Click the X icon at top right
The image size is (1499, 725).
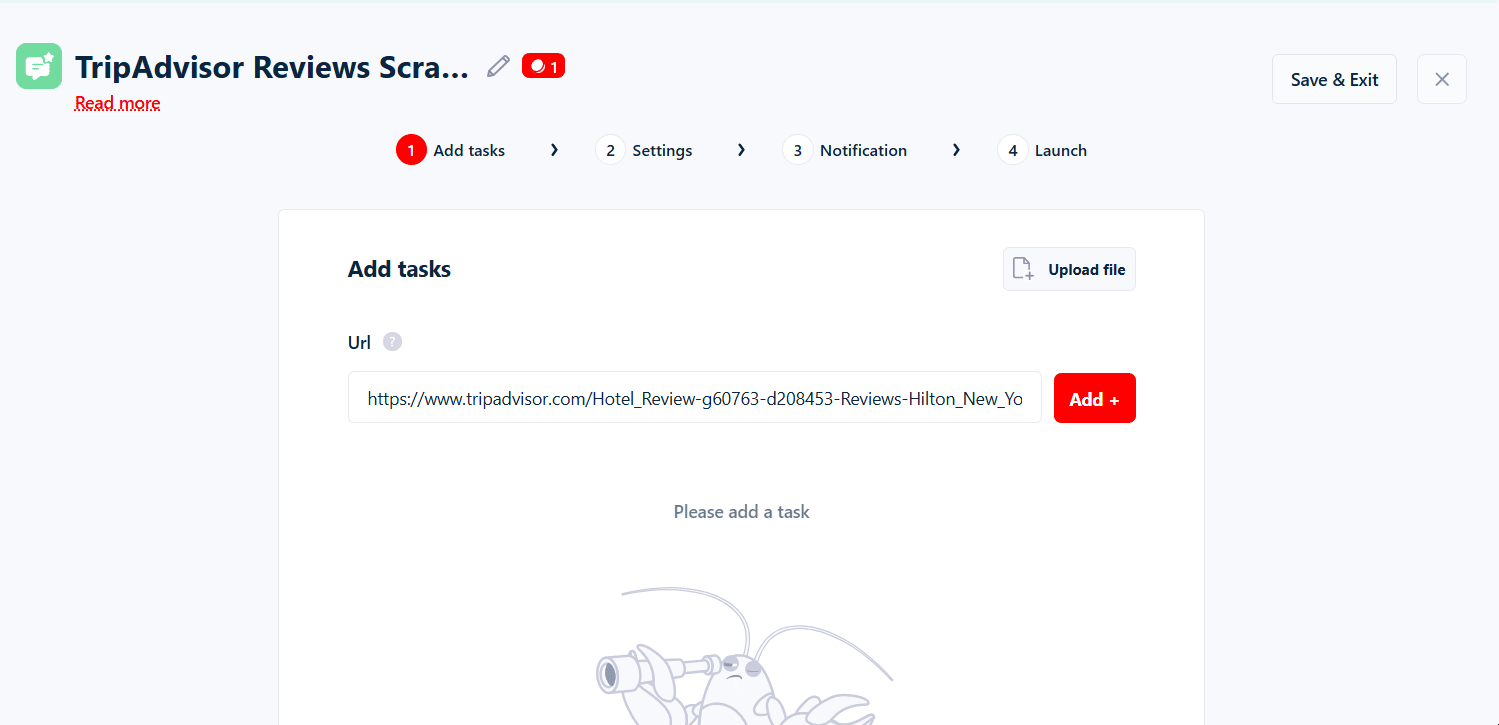[1441, 78]
